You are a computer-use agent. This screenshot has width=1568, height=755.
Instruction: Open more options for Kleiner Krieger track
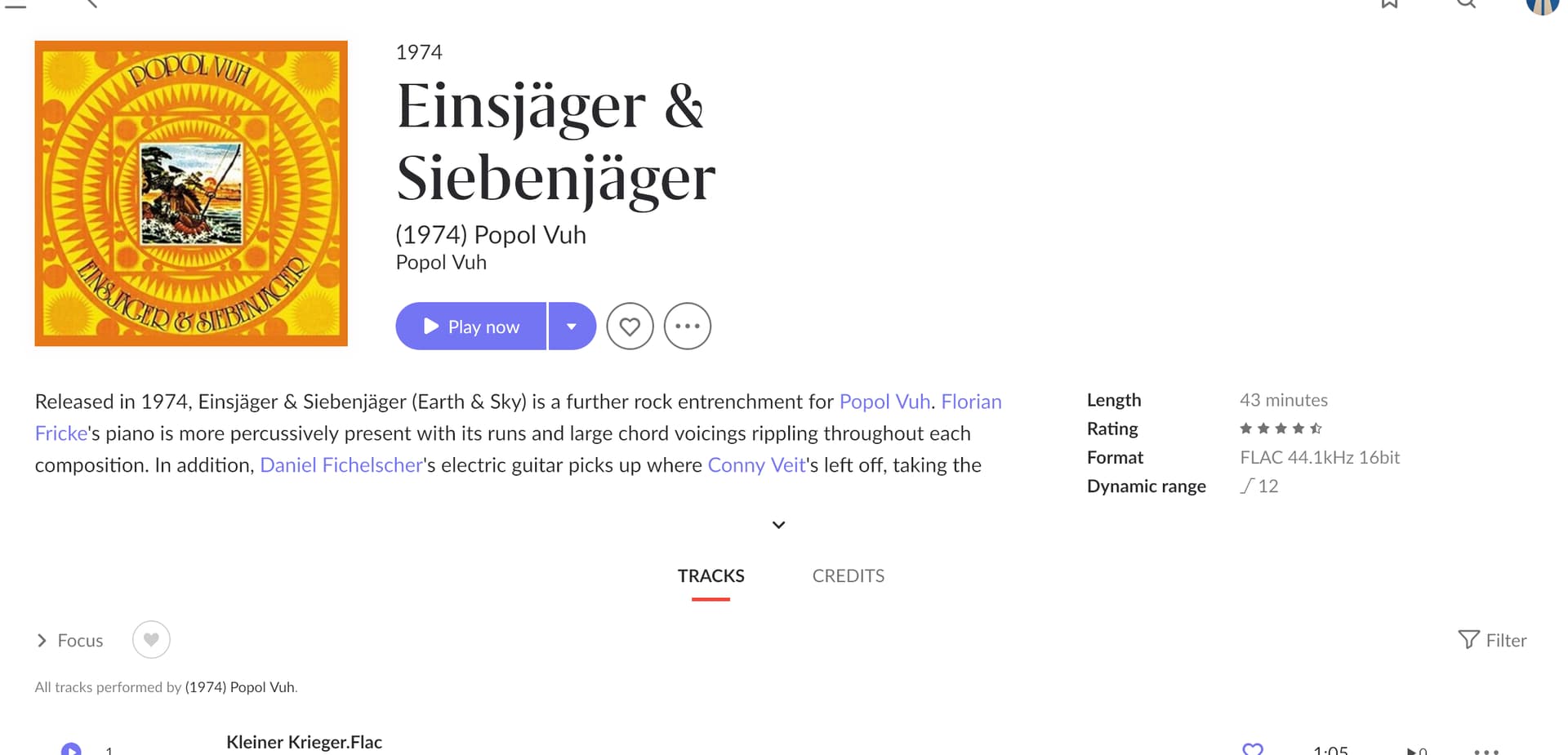click(x=1486, y=751)
